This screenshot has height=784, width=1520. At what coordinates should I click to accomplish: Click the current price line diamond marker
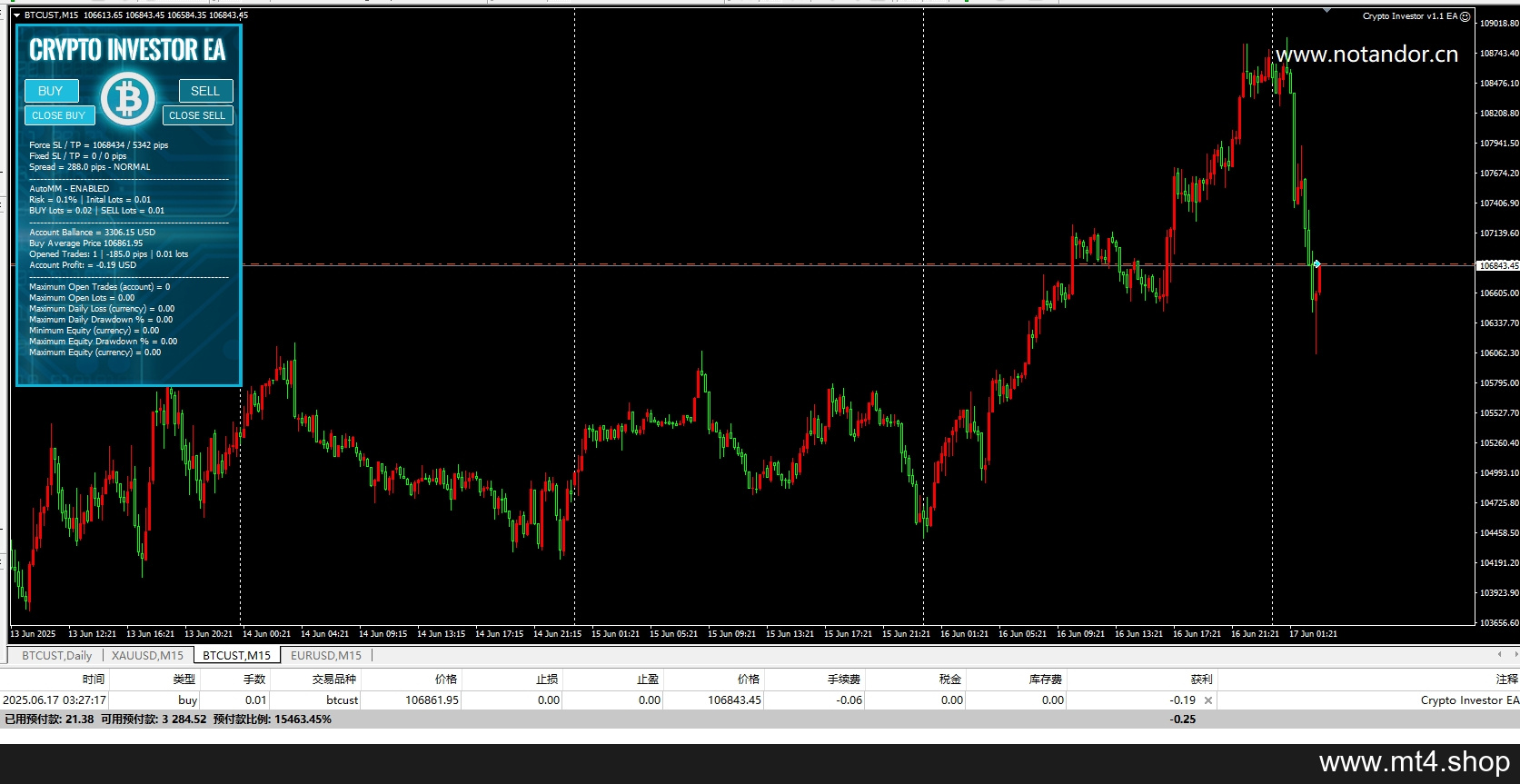coord(1316,264)
